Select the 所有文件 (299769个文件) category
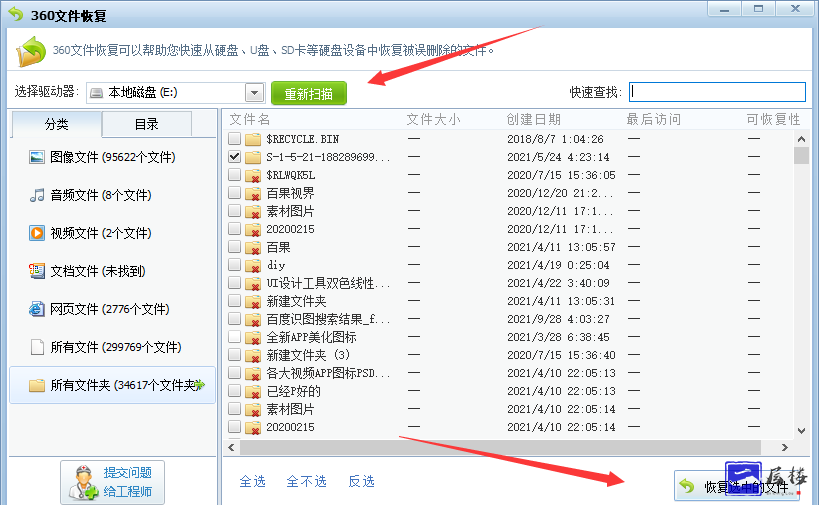This screenshot has width=819, height=505. pos(112,347)
